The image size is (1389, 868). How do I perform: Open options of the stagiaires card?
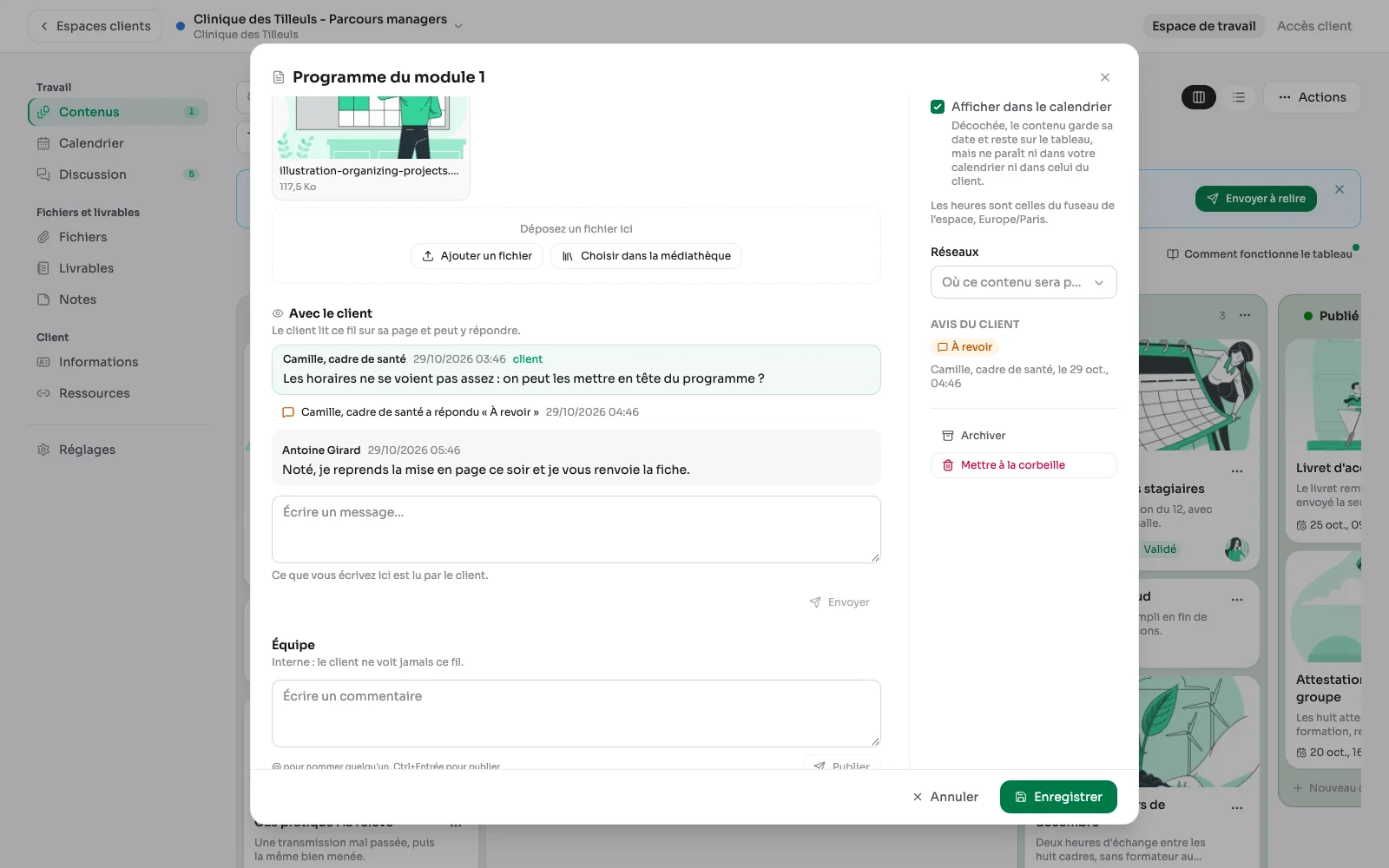pos(1237,471)
